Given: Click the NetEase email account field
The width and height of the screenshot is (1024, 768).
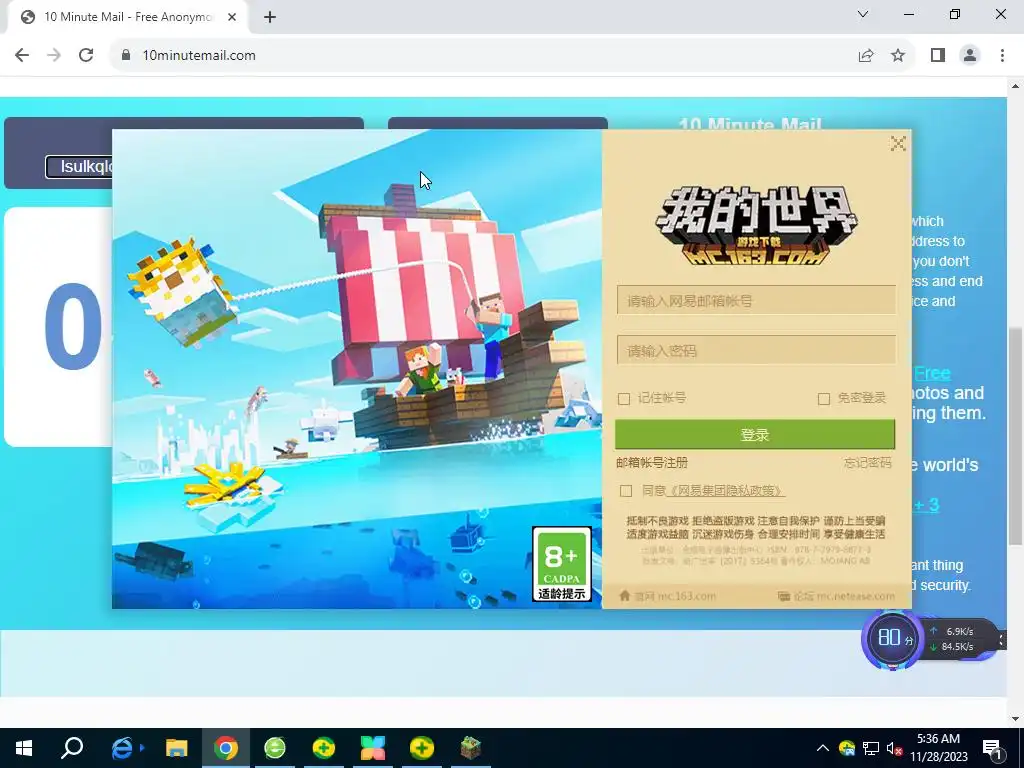Looking at the screenshot, I should pos(756,300).
